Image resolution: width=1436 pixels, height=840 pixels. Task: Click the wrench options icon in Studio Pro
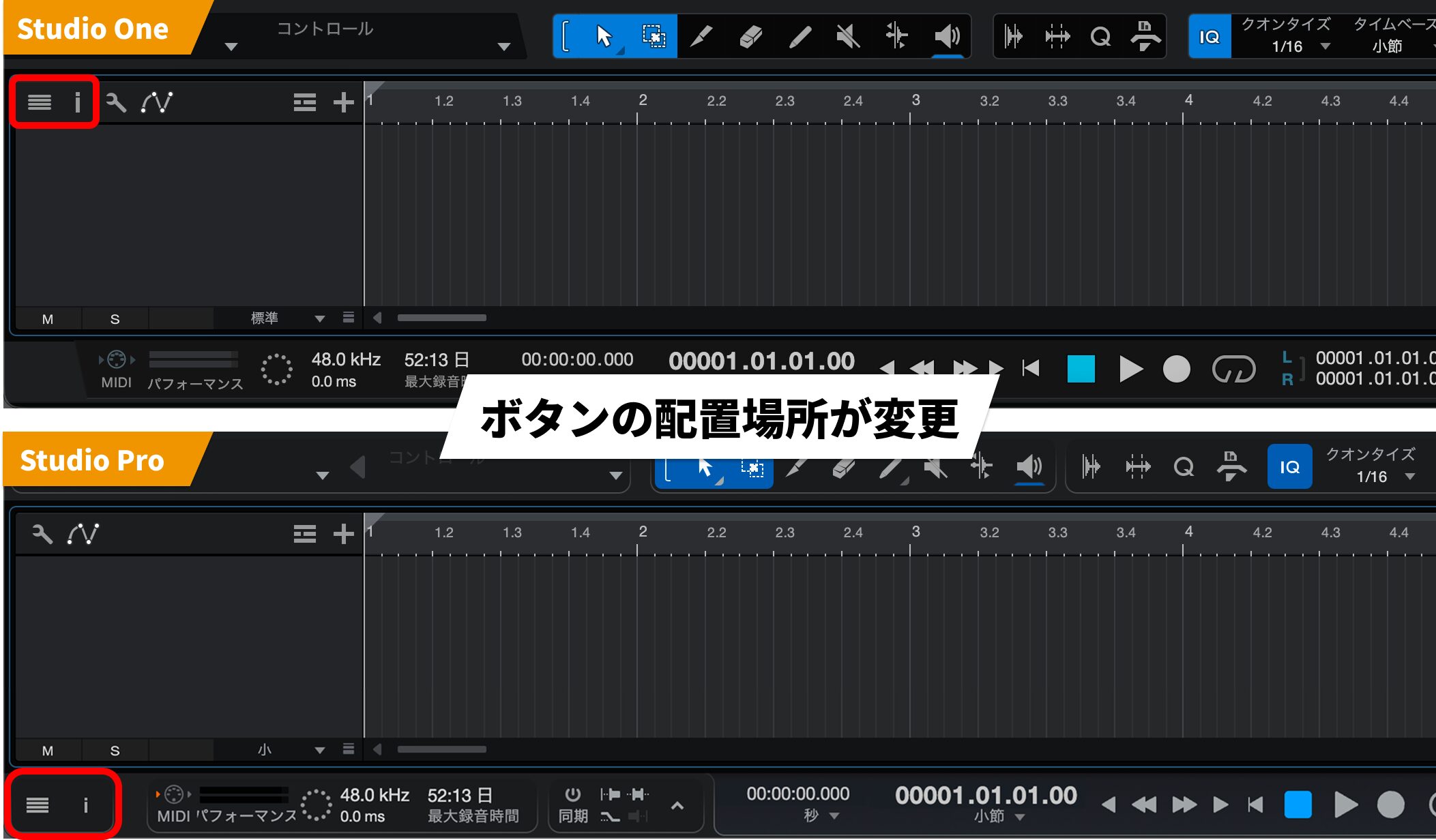click(x=42, y=534)
